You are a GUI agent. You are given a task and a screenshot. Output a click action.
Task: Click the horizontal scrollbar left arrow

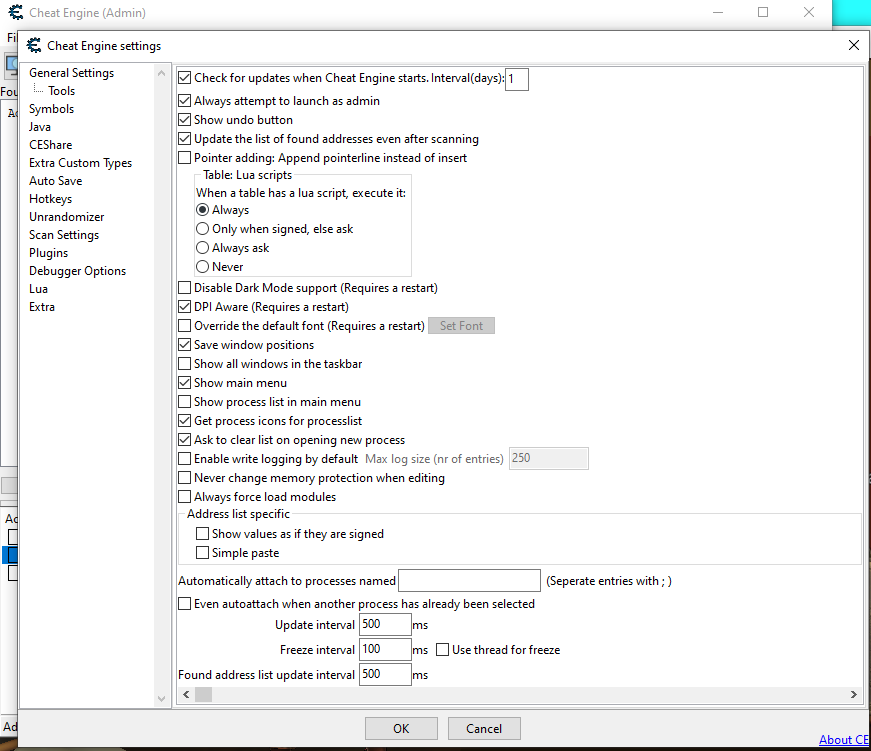(x=186, y=694)
